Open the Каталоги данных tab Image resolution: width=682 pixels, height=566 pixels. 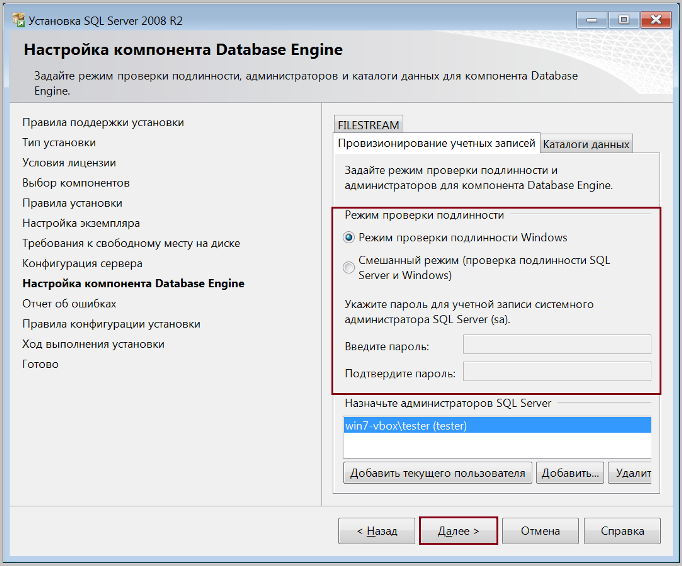click(x=586, y=144)
